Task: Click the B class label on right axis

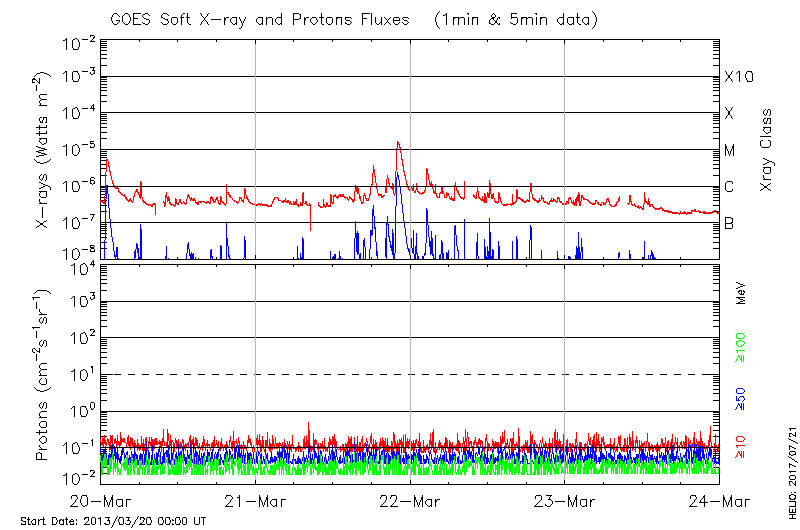Action: pyautogui.click(x=729, y=223)
